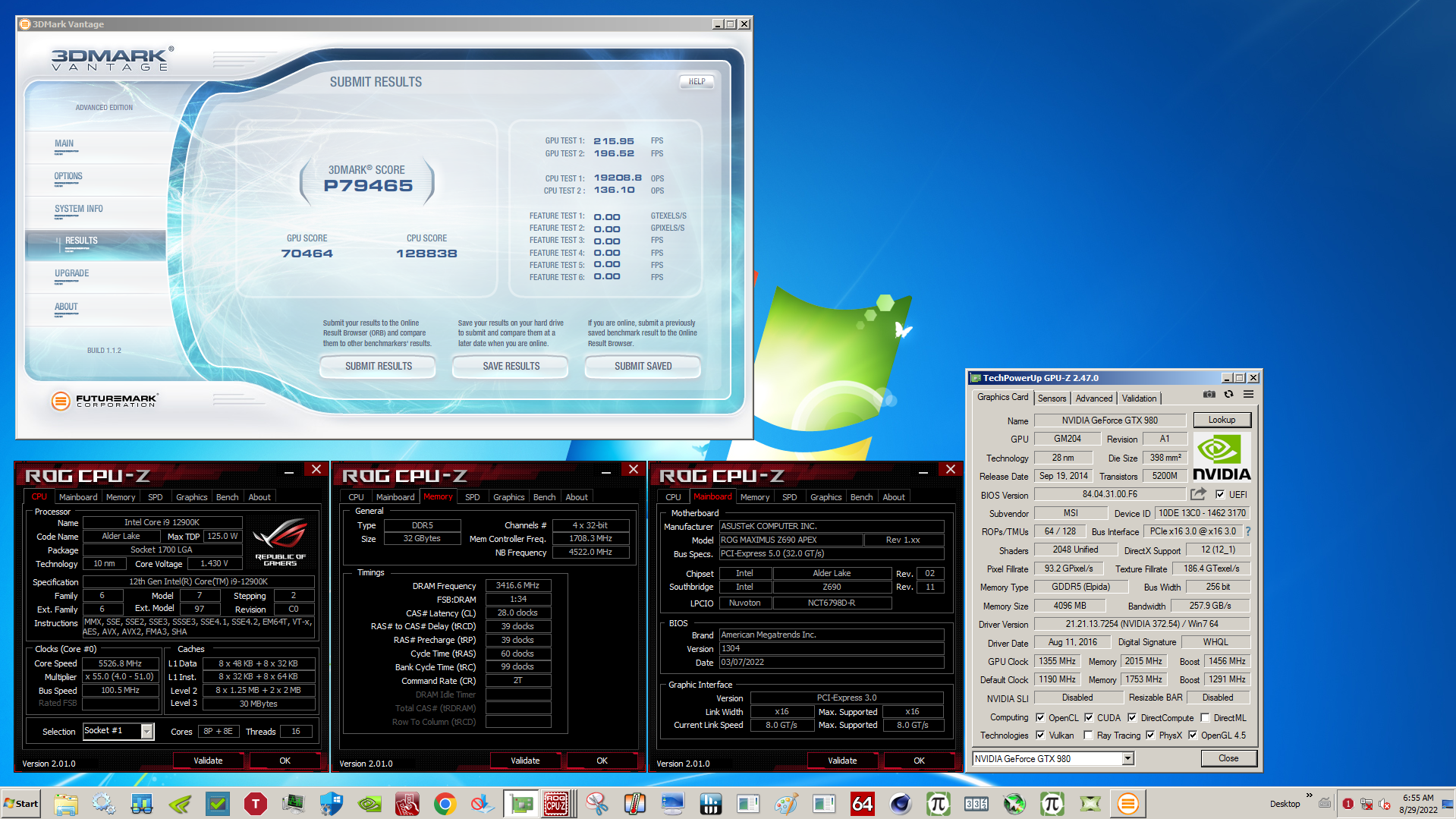The height and width of the screenshot is (819, 1456).
Task: Click the 3DMark Vantage orange taskbar button
Action: (1128, 804)
